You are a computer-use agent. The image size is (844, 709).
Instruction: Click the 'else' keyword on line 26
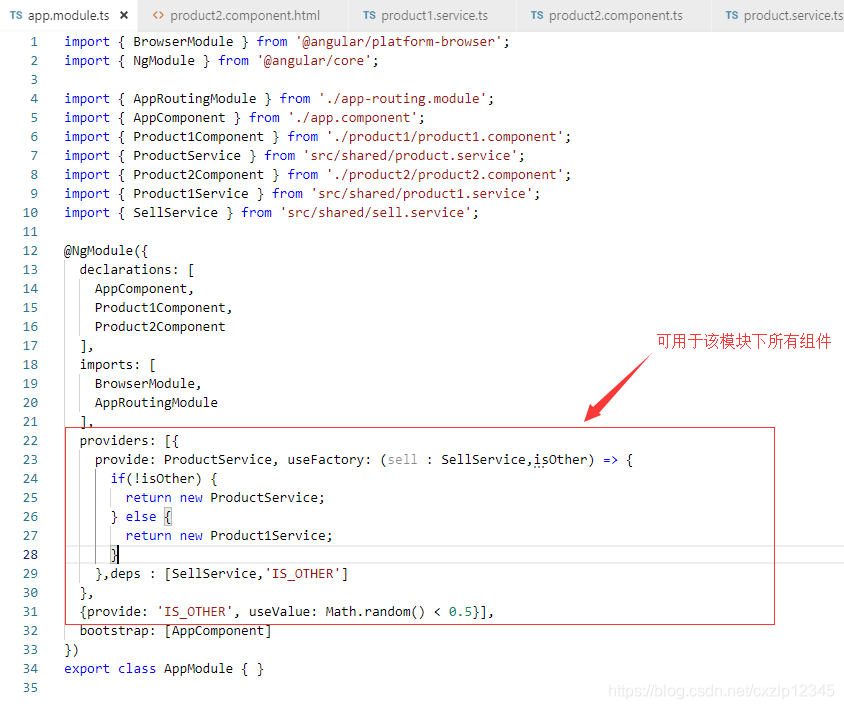pos(140,517)
